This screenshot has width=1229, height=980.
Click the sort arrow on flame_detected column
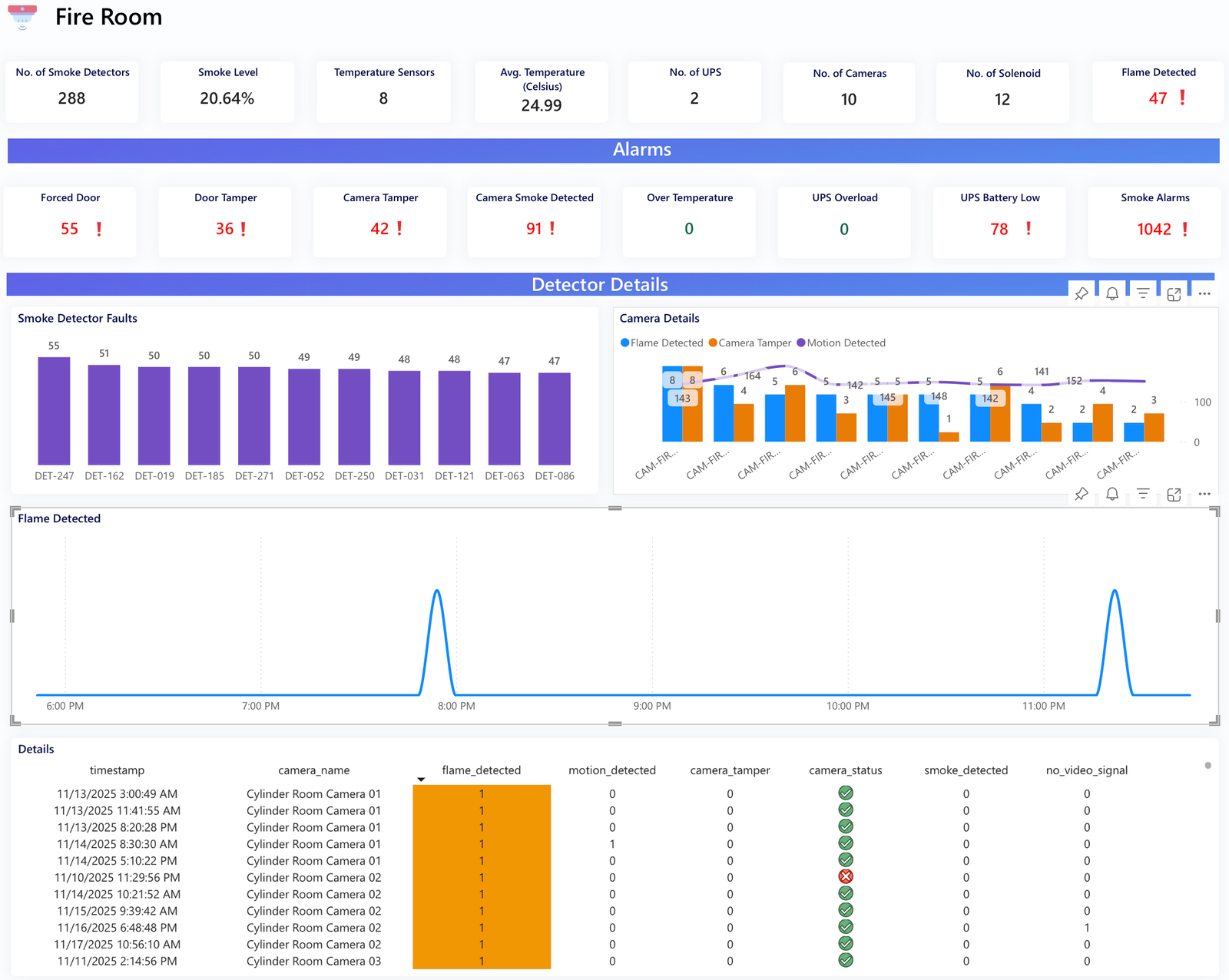tap(421, 778)
